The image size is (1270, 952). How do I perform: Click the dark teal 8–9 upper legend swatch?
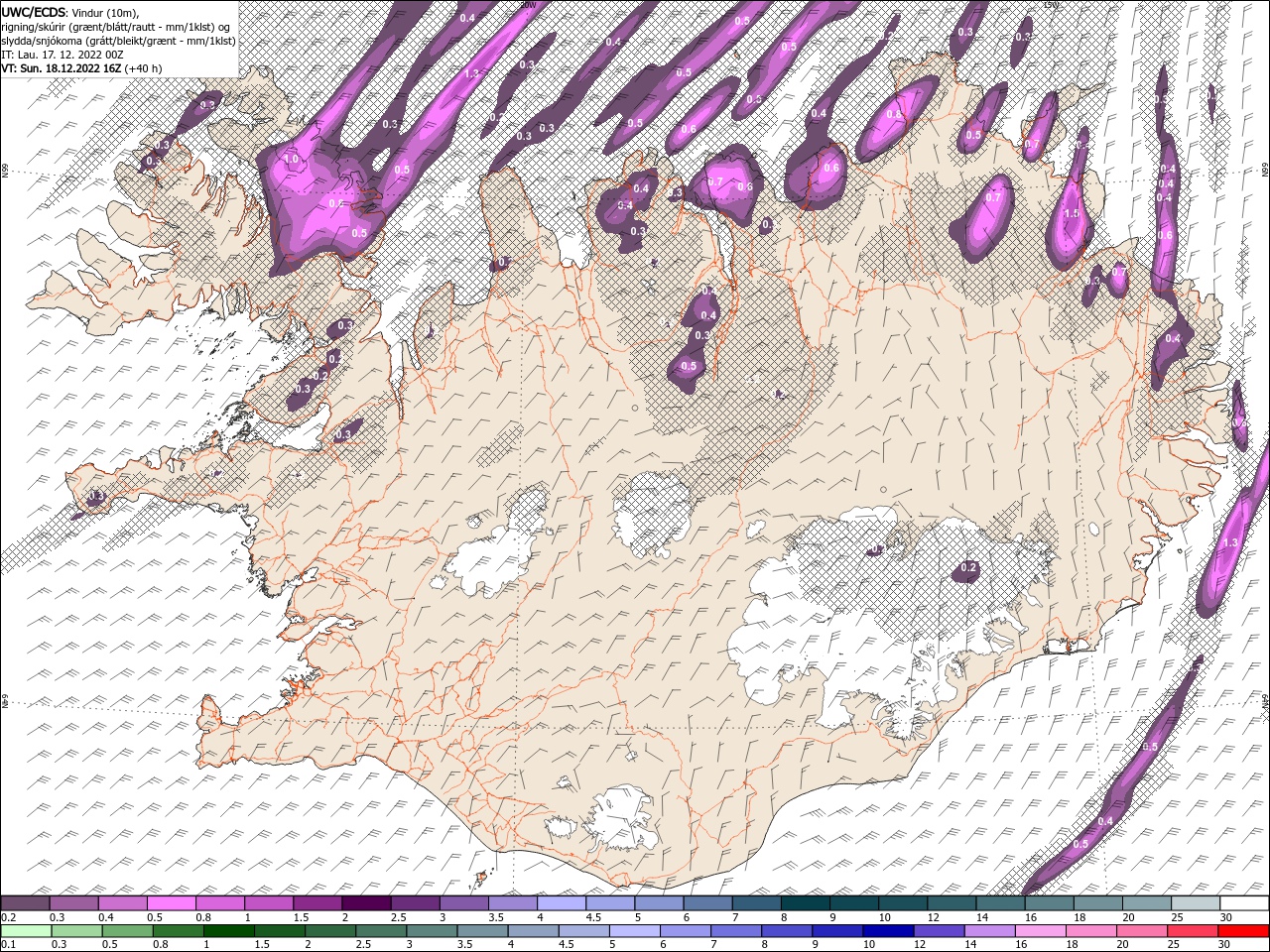(805, 903)
